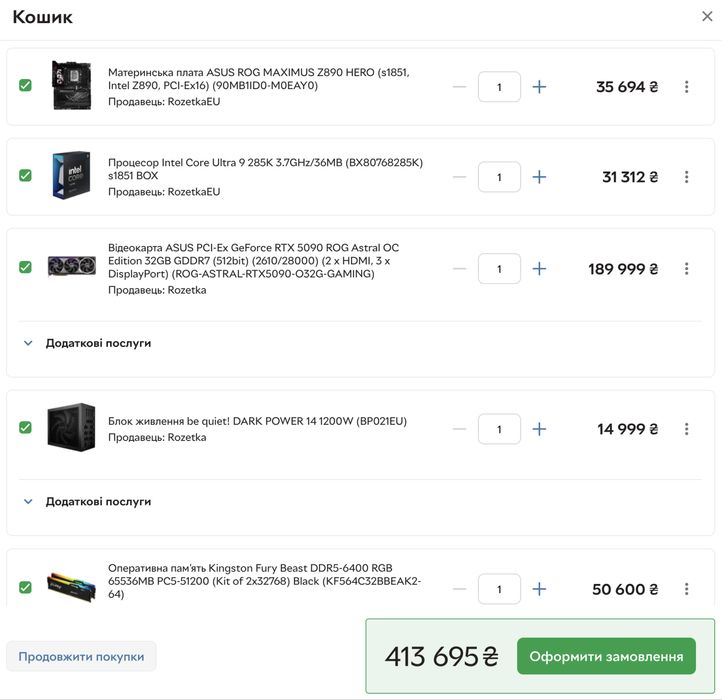The image size is (722, 700).
Task: Close the Кошик cart dialog
Action: tap(707, 16)
